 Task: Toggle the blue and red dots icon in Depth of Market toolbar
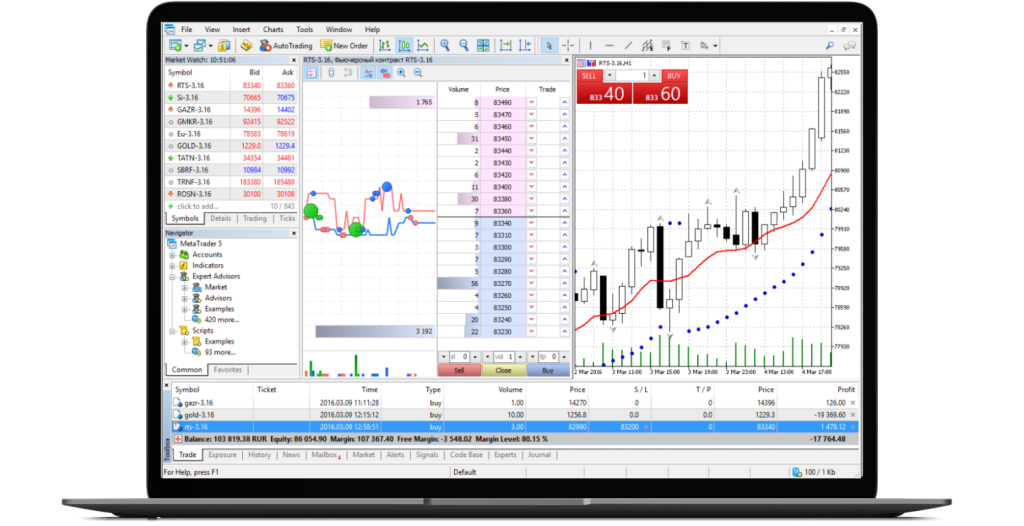click(385, 73)
